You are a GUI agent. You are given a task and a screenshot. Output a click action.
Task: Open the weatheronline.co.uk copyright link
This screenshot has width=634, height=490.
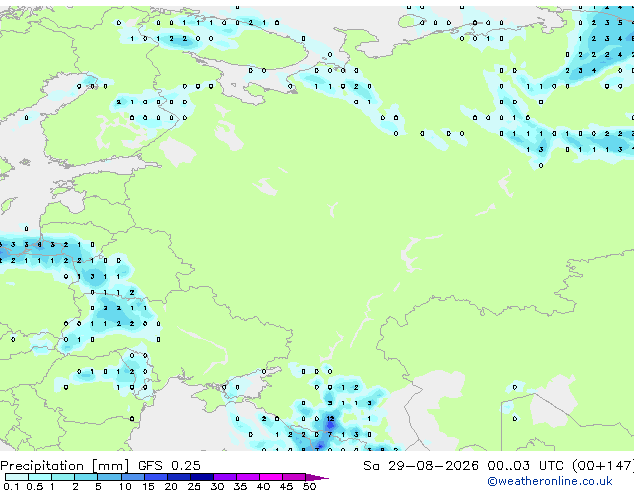[x=550, y=481]
